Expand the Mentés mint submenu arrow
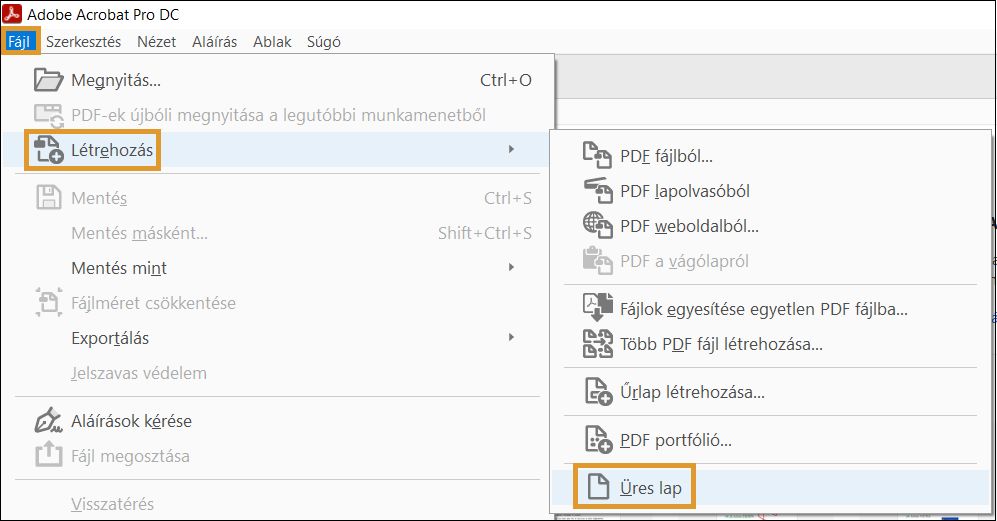 (x=511, y=267)
